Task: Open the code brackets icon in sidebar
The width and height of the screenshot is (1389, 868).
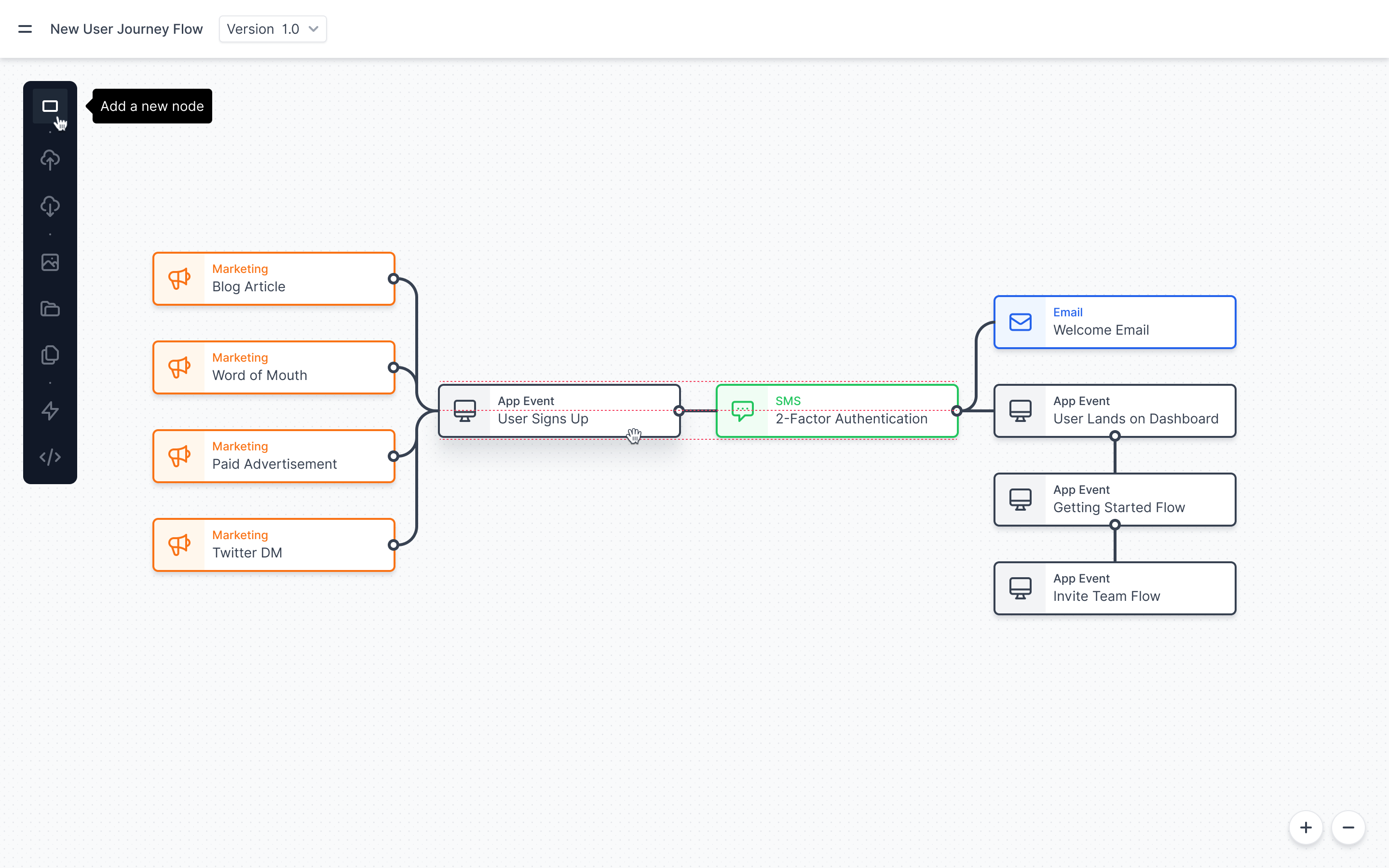Action: (50, 457)
